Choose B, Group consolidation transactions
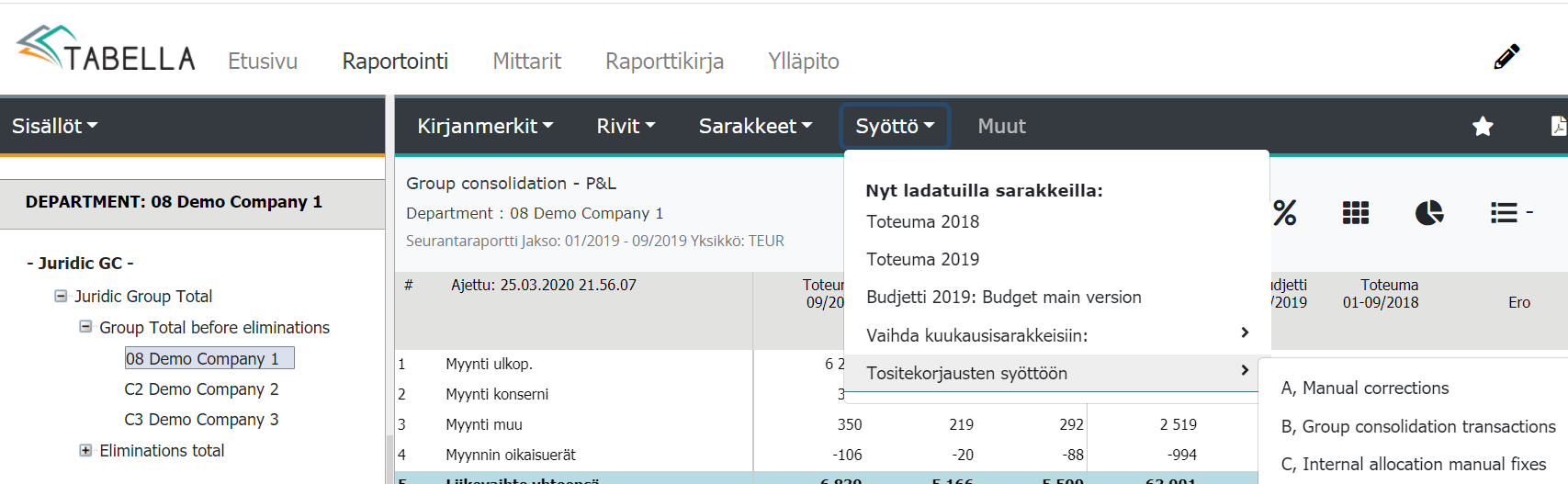Screen dimensions: 1568x484 coord(1418,427)
